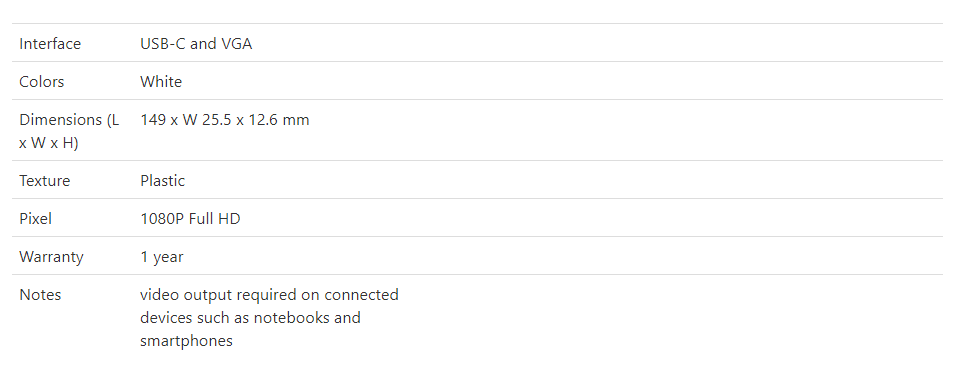Click the Pixel row label
The image size is (960, 386).
(36, 219)
